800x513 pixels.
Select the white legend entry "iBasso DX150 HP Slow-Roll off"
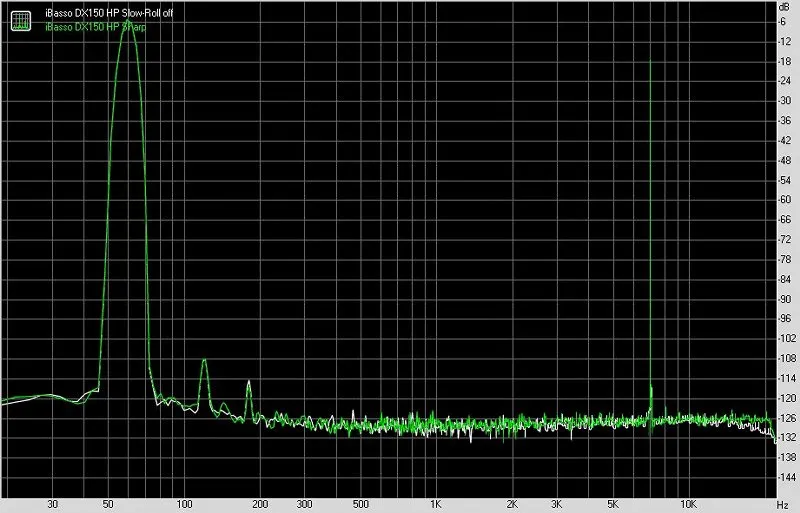coord(109,13)
